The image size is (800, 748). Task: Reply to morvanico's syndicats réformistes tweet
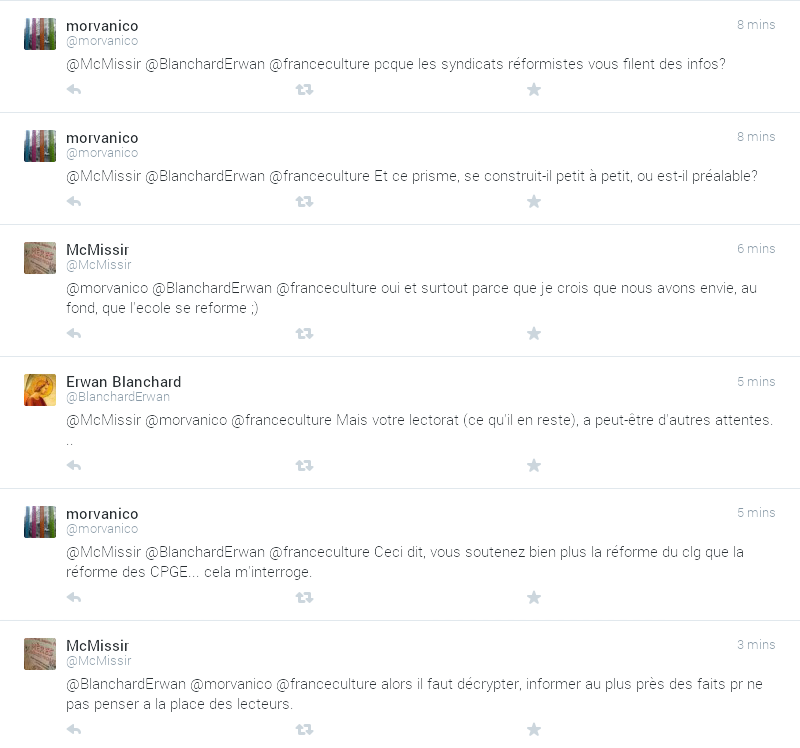pos(74,90)
